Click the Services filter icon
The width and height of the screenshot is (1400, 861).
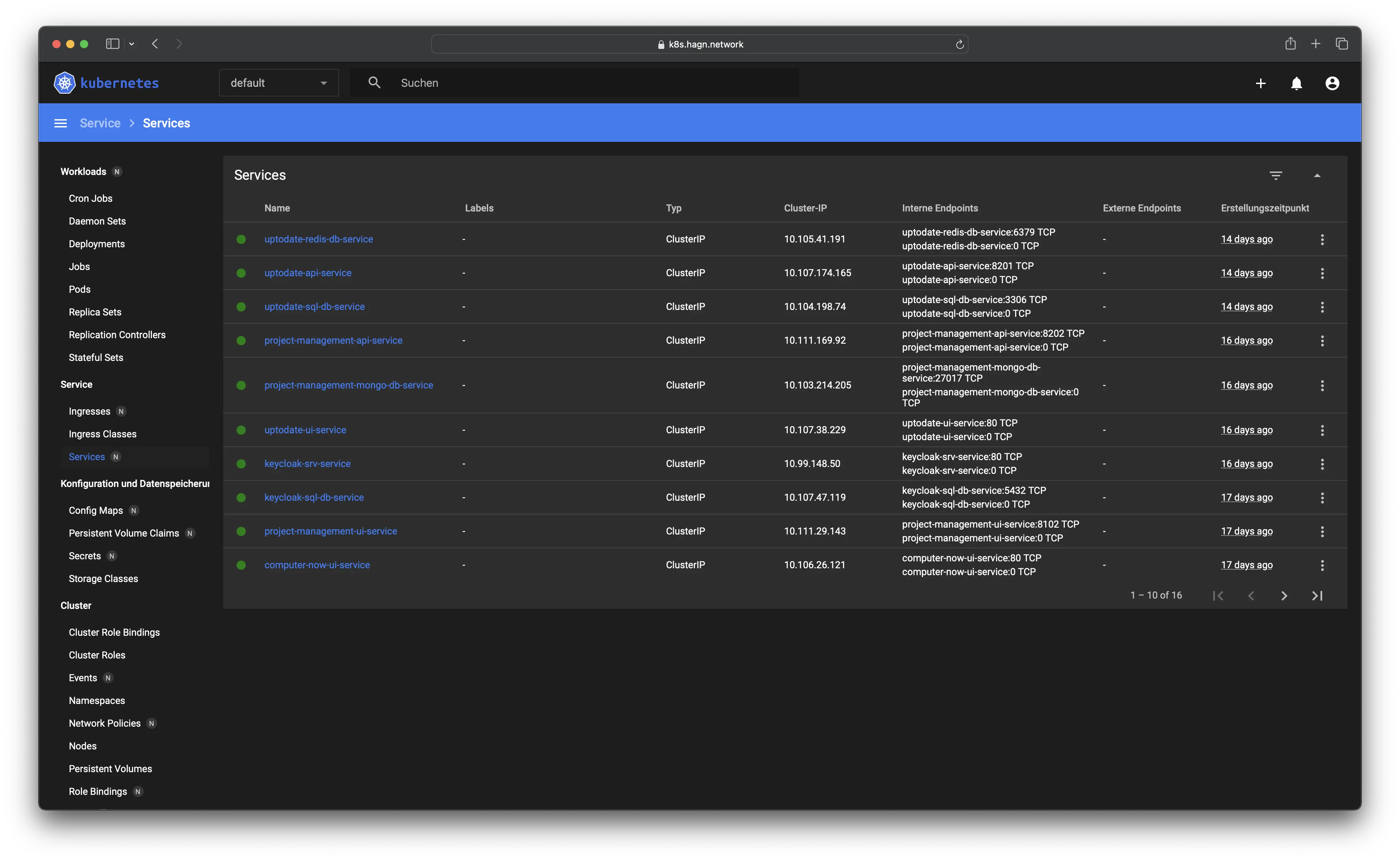[1276, 175]
